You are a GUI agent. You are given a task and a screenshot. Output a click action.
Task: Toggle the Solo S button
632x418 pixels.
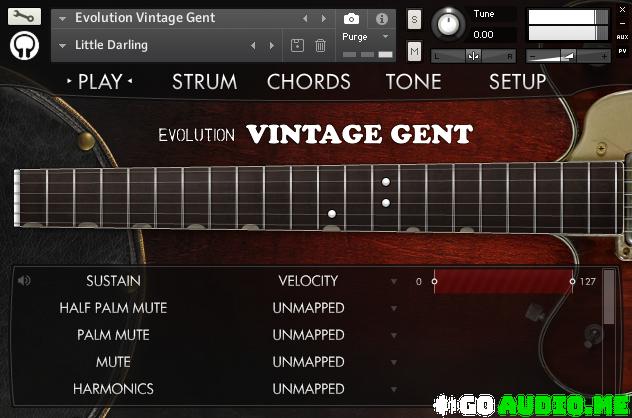(x=414, y=19)
